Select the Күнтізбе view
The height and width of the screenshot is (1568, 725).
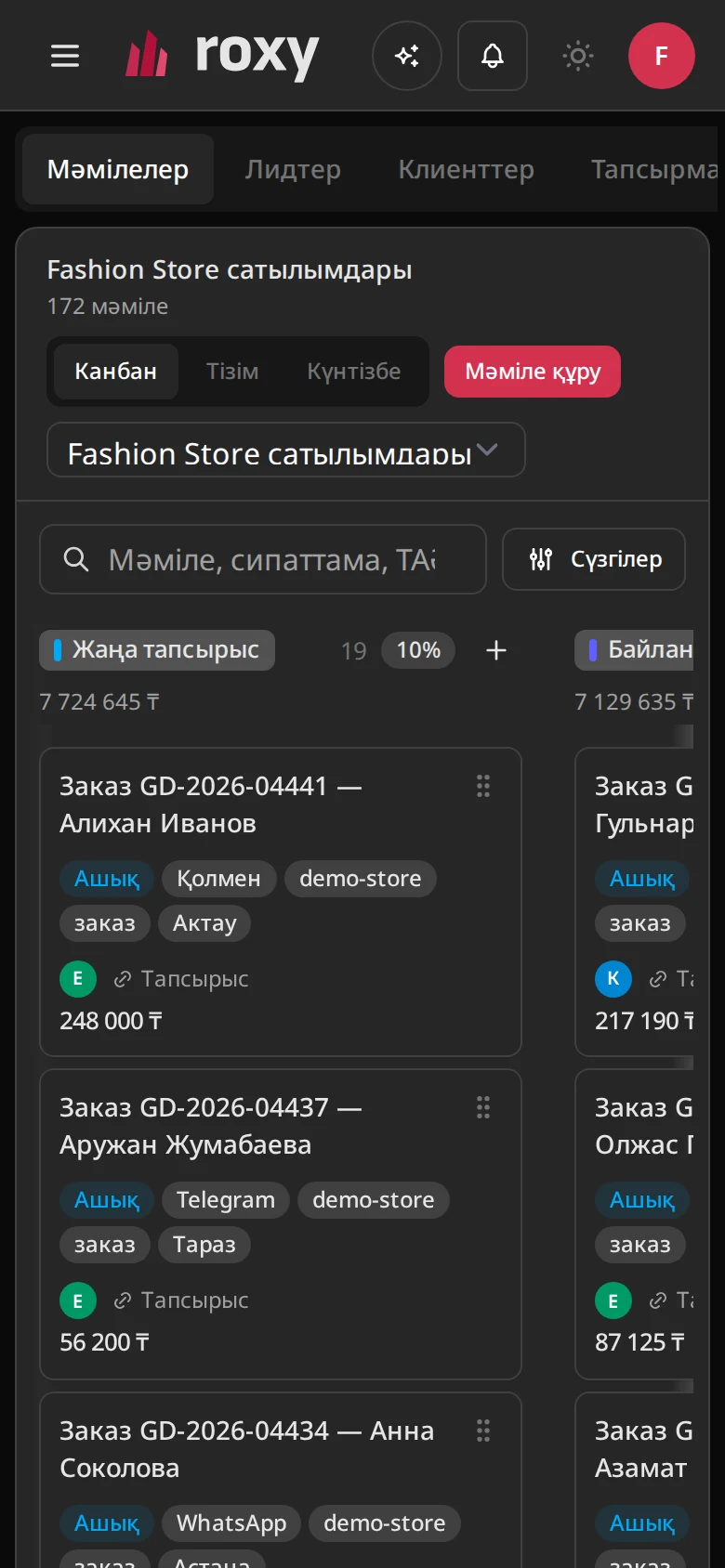coord(354,372)
